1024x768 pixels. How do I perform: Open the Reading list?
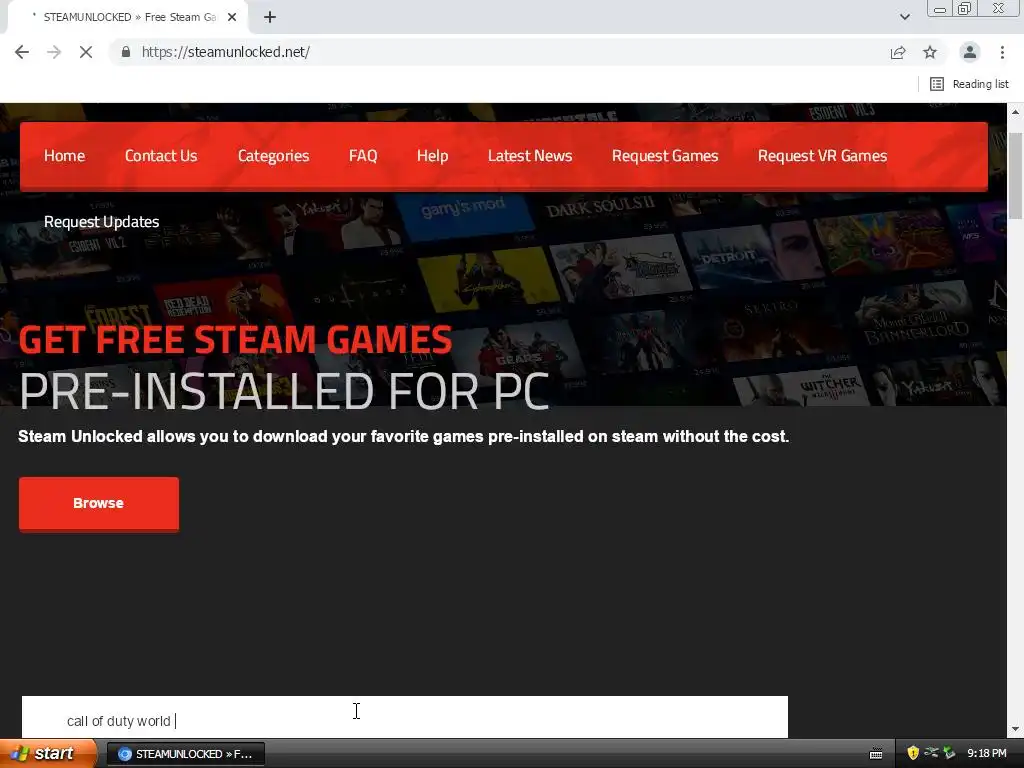tap(969, 84)
